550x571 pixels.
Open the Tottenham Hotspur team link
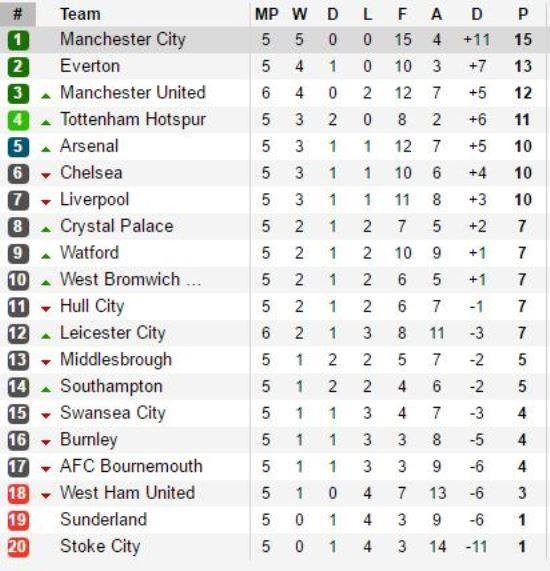coord(133,119)
